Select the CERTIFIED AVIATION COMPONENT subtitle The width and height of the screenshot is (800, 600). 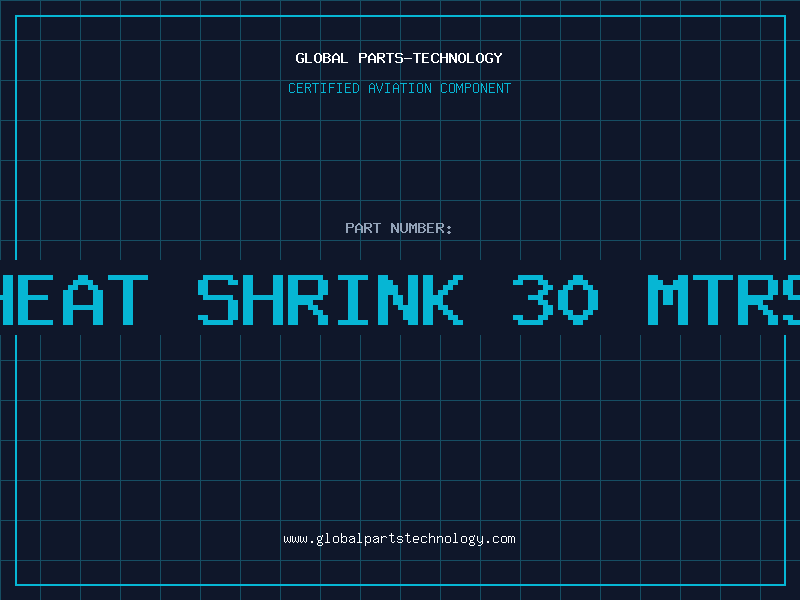(399, 88)
